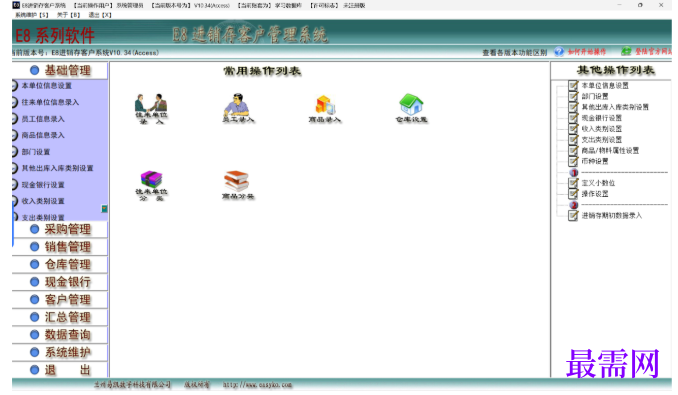
Task: Click the red 如何开始操作 link
Action: pyautogui.click(x=587, y=52)
